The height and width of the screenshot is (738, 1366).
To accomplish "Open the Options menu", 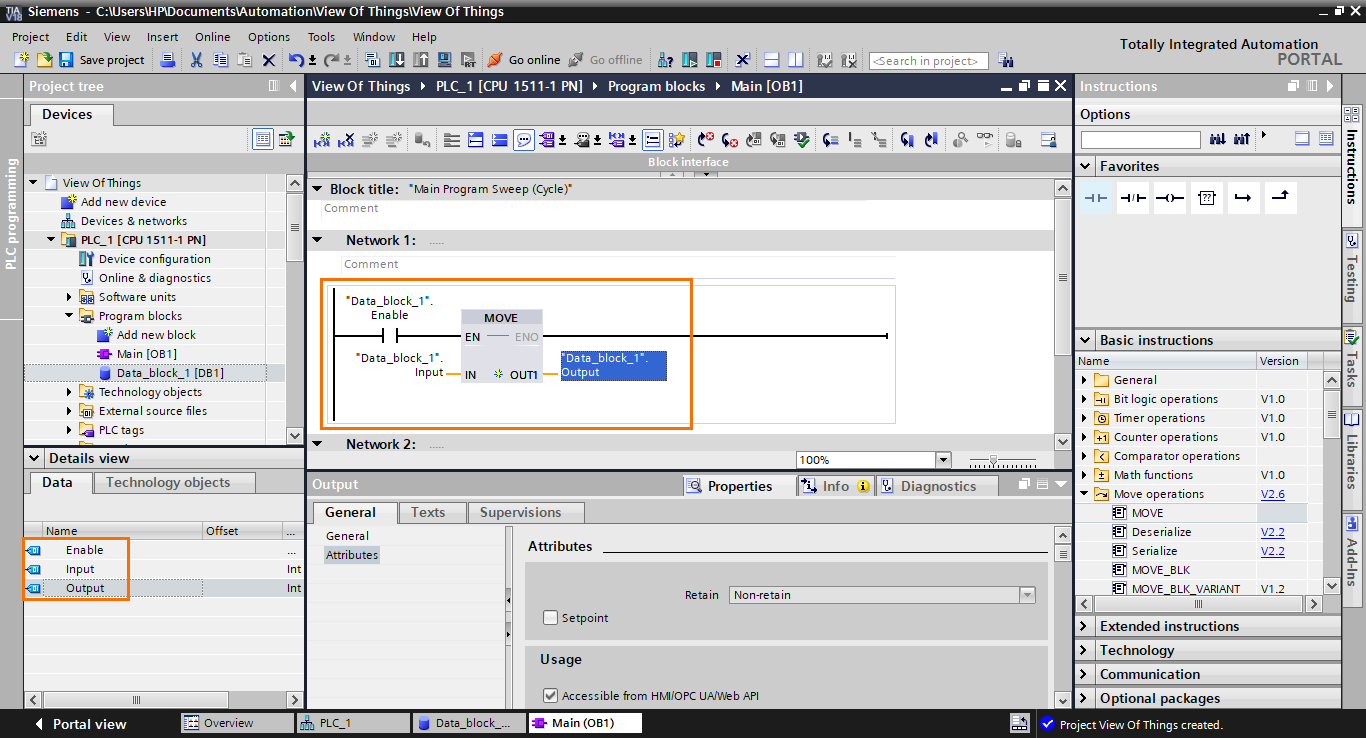I will (x=269, y=37).
